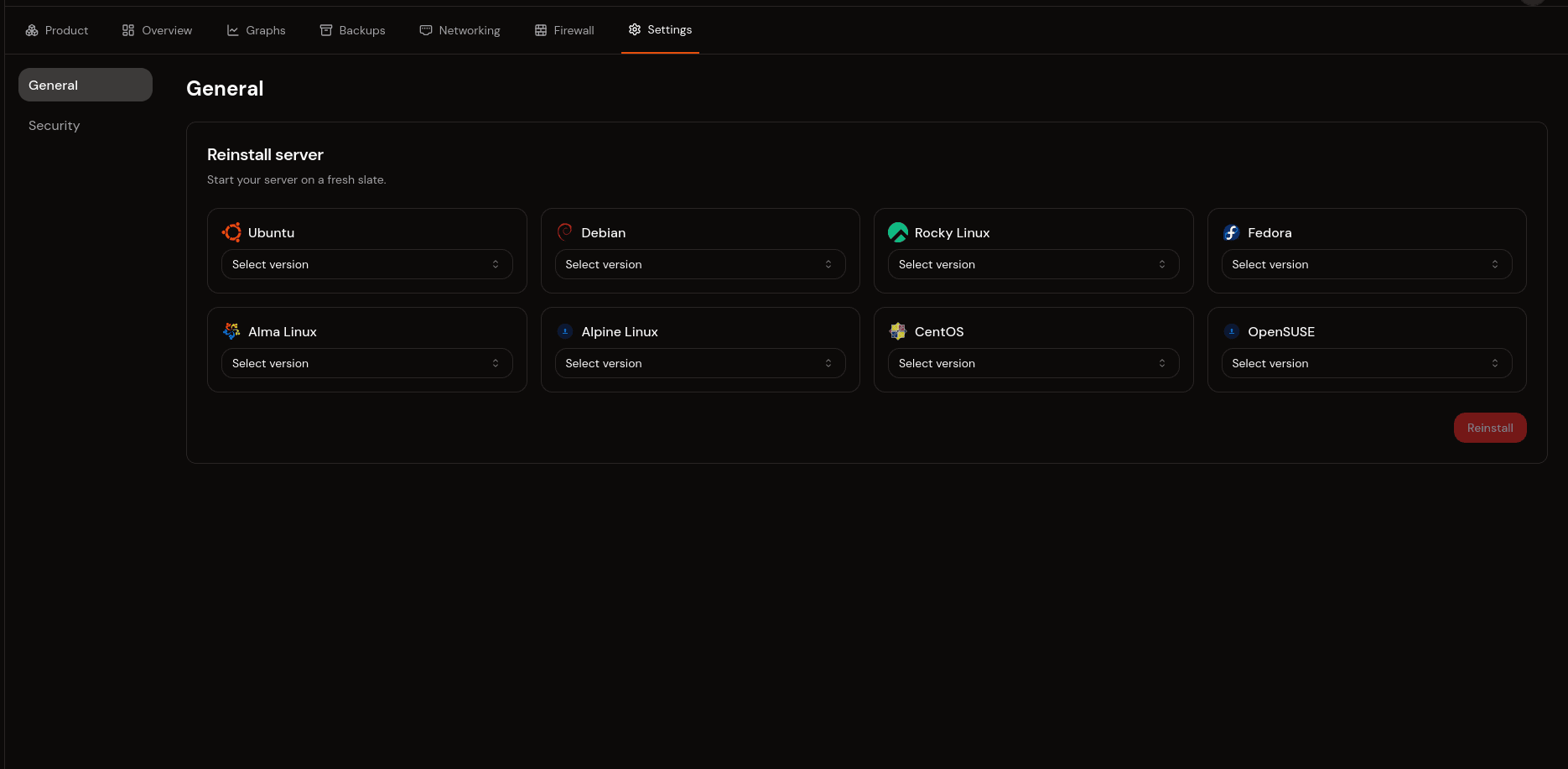Click the Alpine Linux logo
This screenshot has width=1568, height=769.
coord(565,331)
